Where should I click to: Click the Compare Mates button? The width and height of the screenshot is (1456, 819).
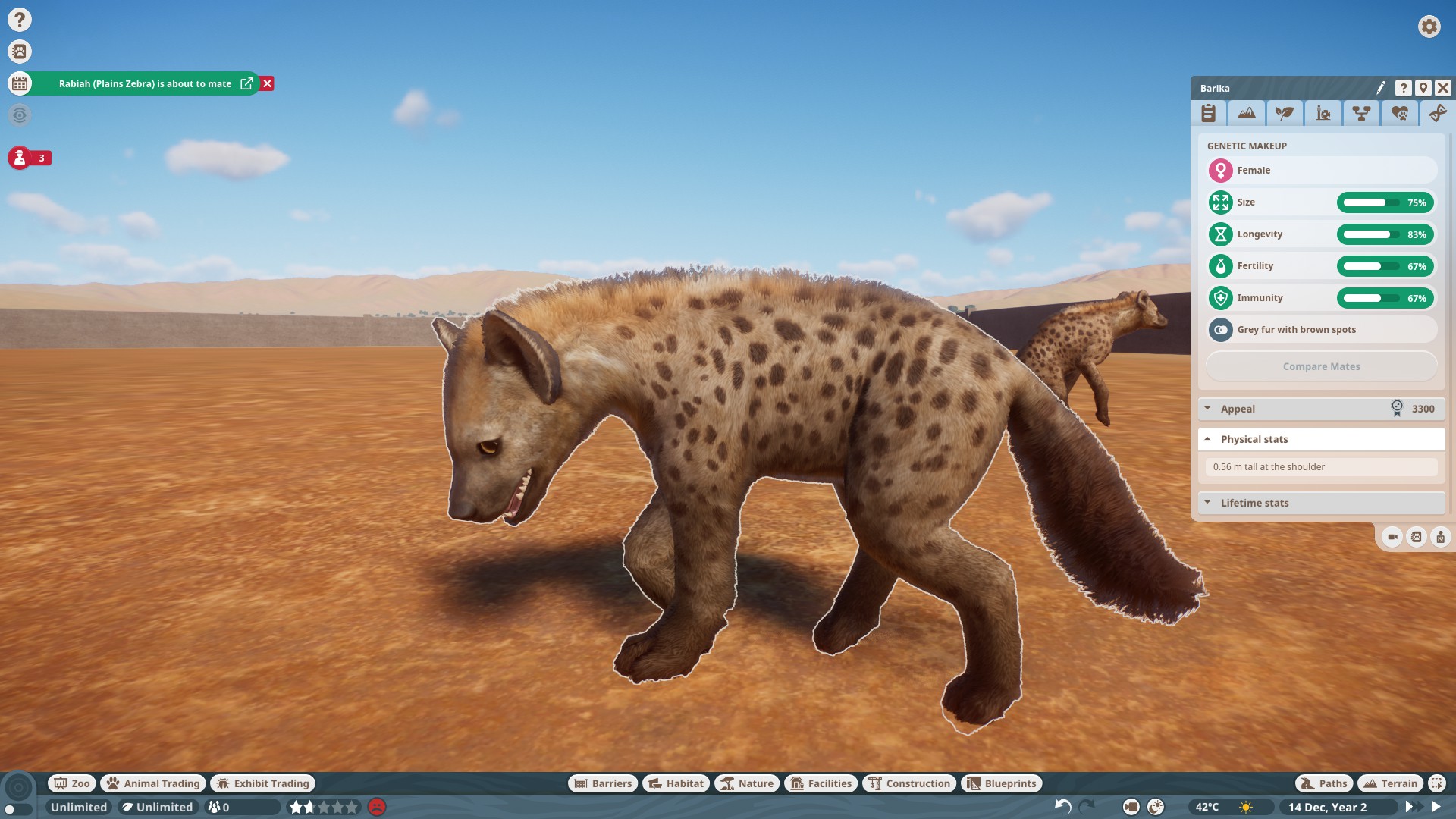(x=1322, y=366)
